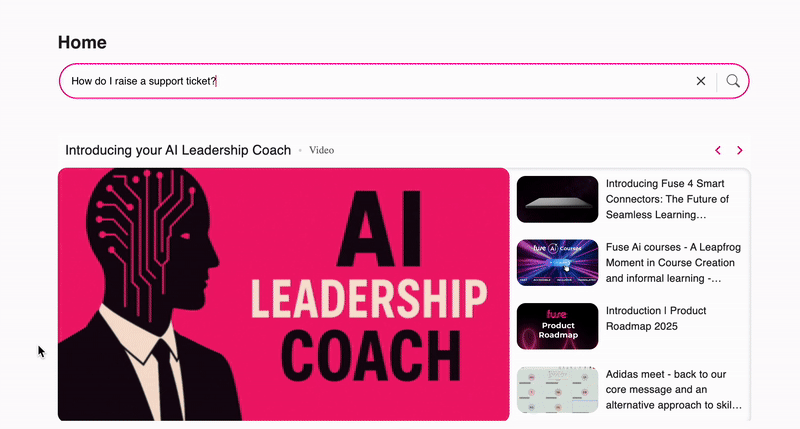The image size is (800, 429).
Task: Click the Video content type label
Action: [321, 150]
